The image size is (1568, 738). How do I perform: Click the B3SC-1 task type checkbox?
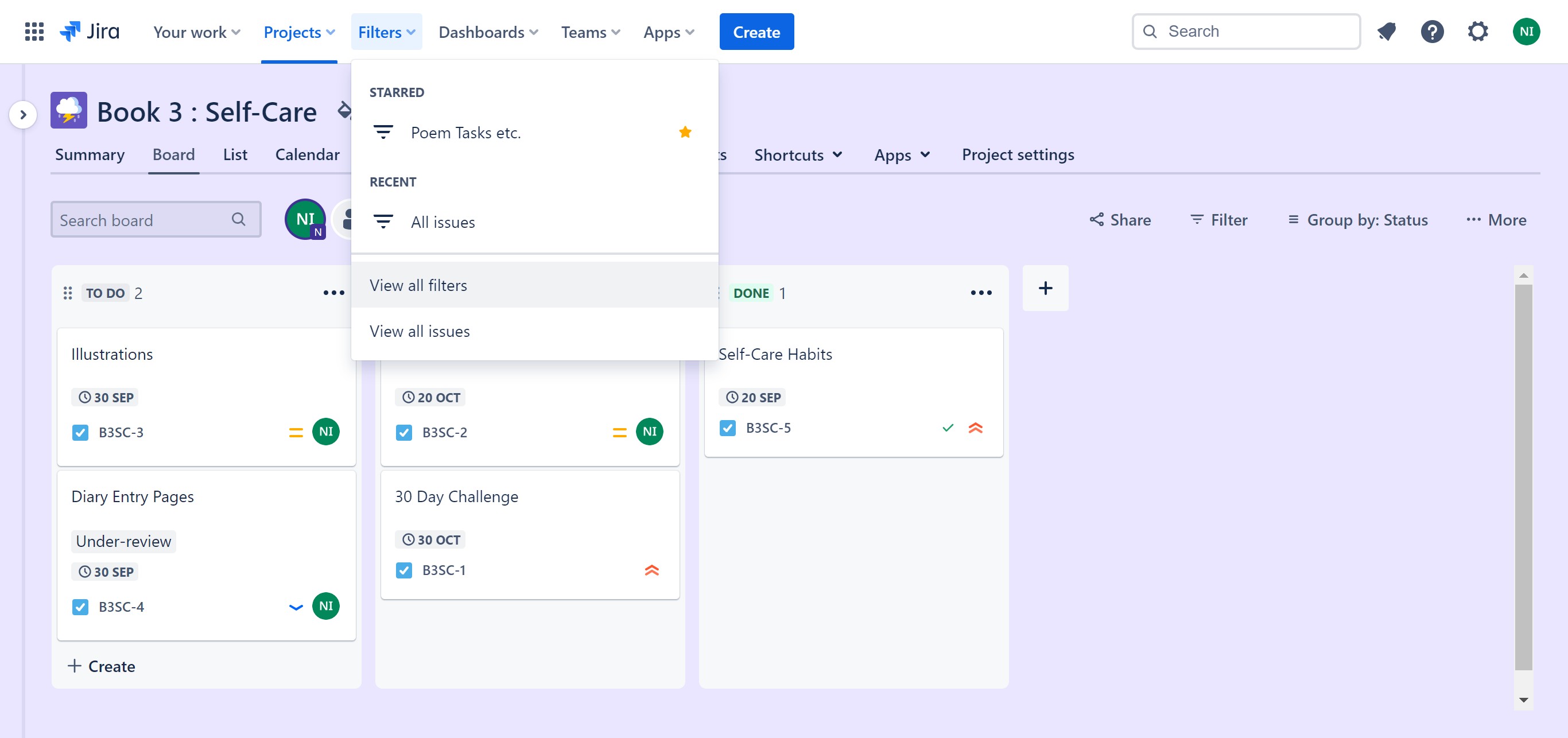pyautogui.click(x=403, y=570)
